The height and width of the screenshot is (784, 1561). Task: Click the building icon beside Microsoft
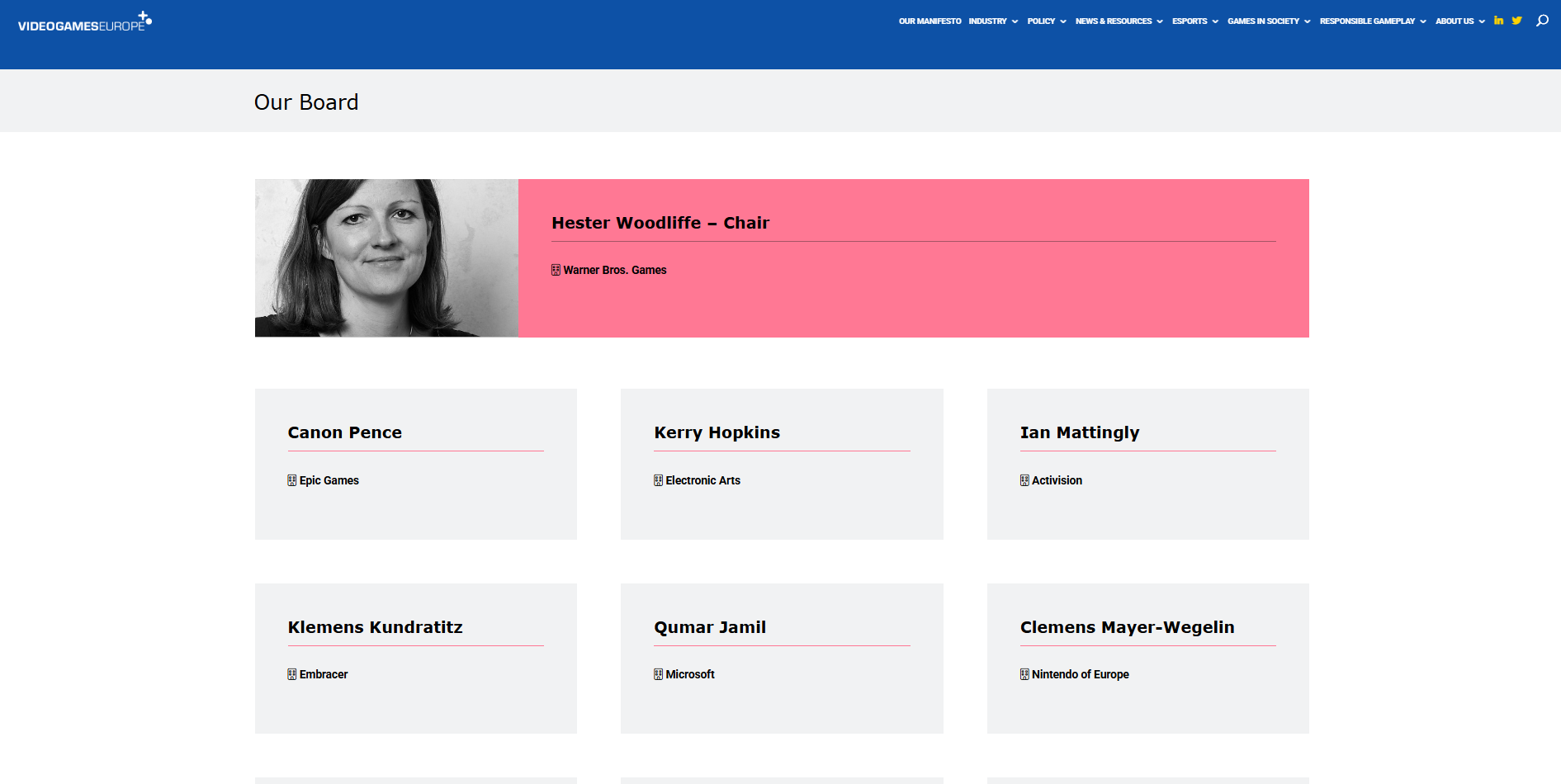coord(658,674)
